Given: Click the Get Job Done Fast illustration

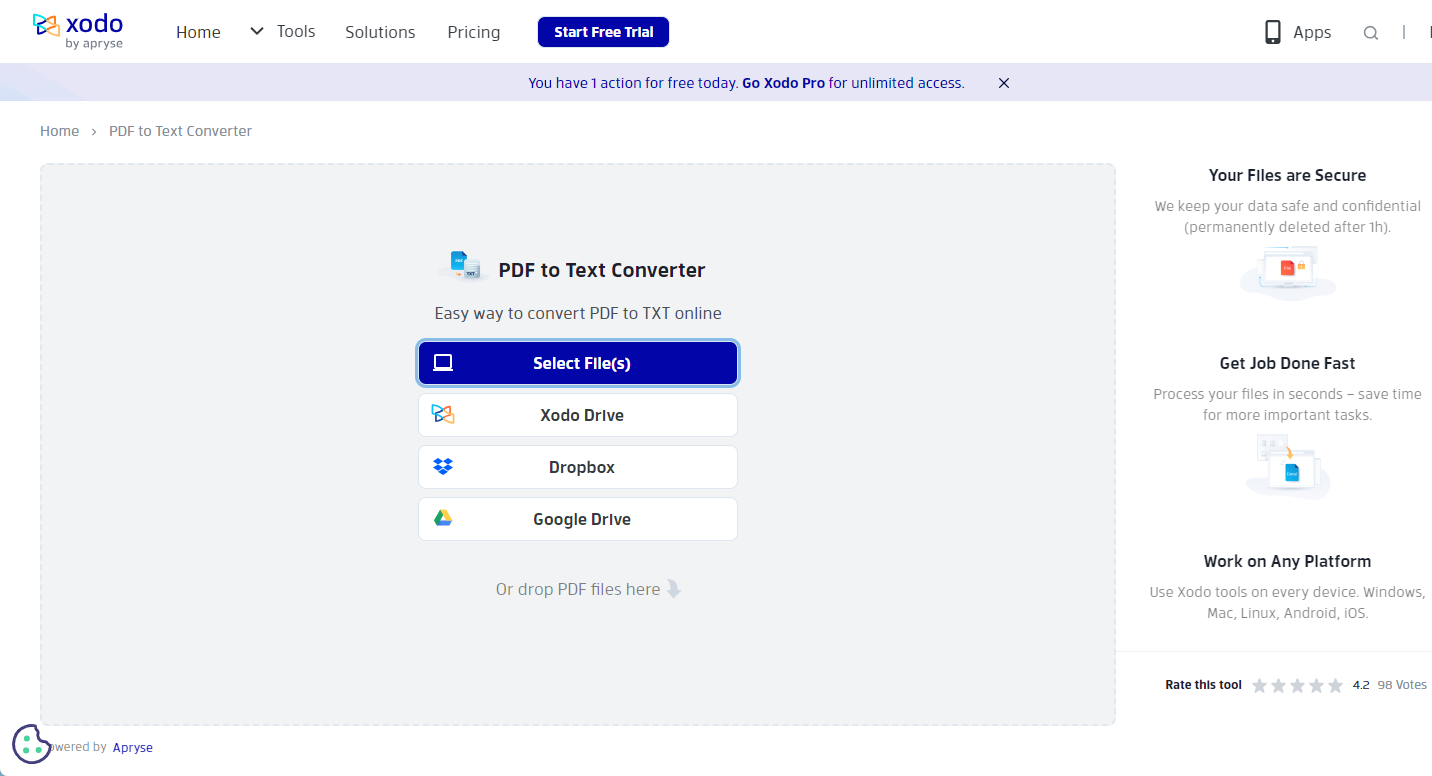Looking at the screenshot, I should (x=1288, y=465).
